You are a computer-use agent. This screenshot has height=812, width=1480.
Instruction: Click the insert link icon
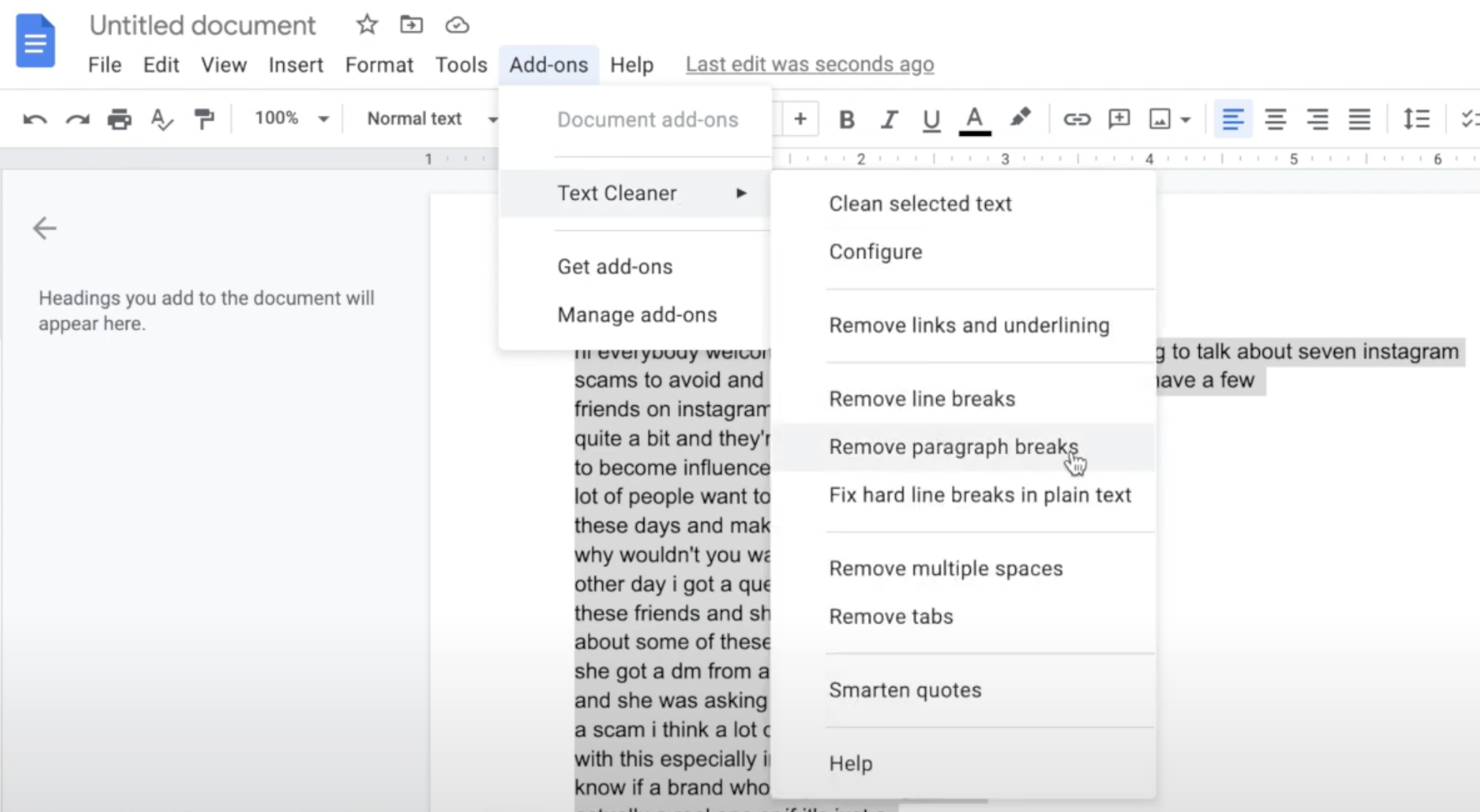pyautogui.click(x=1076, y=119)
